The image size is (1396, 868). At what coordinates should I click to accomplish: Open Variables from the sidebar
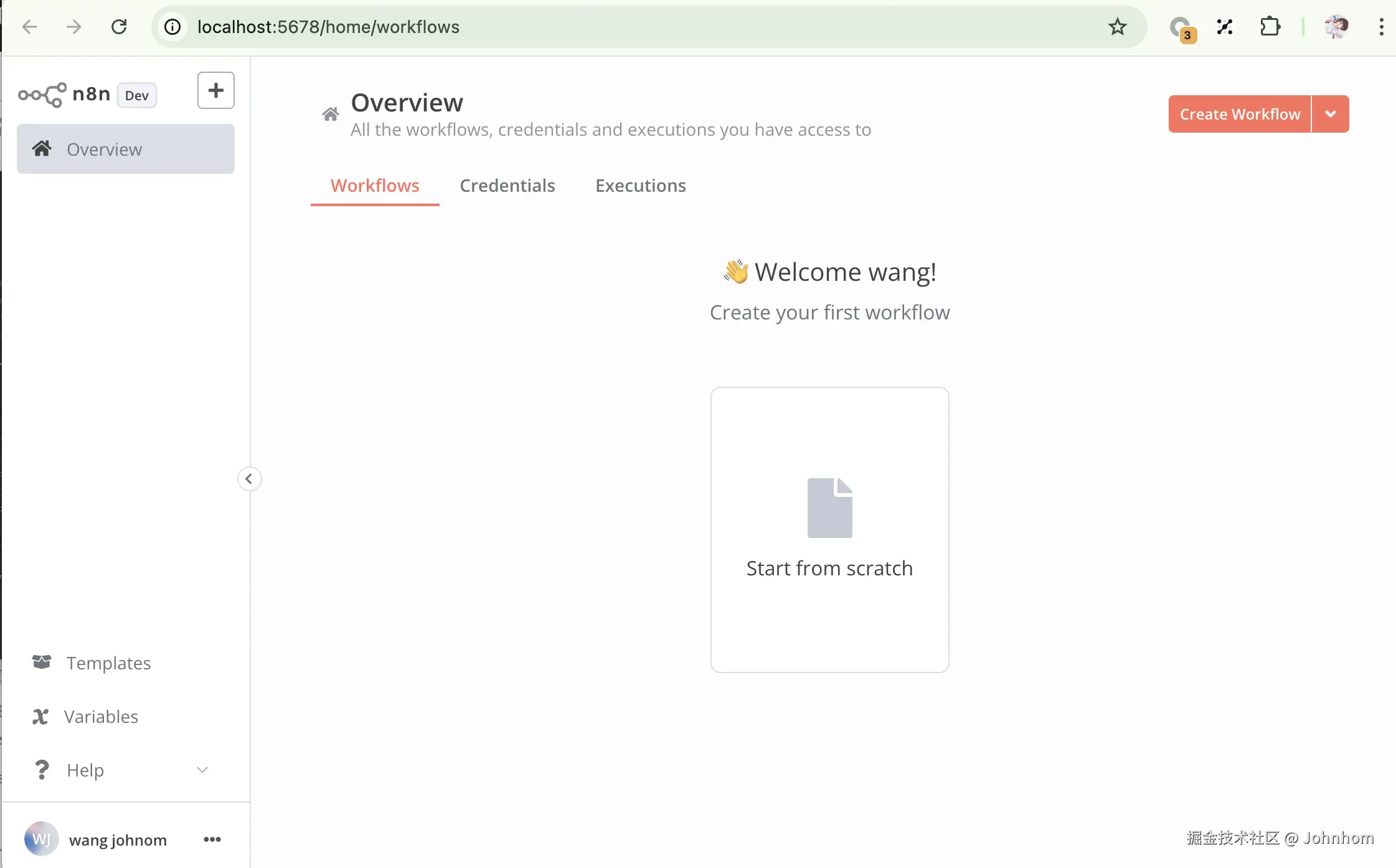(101, 717)
